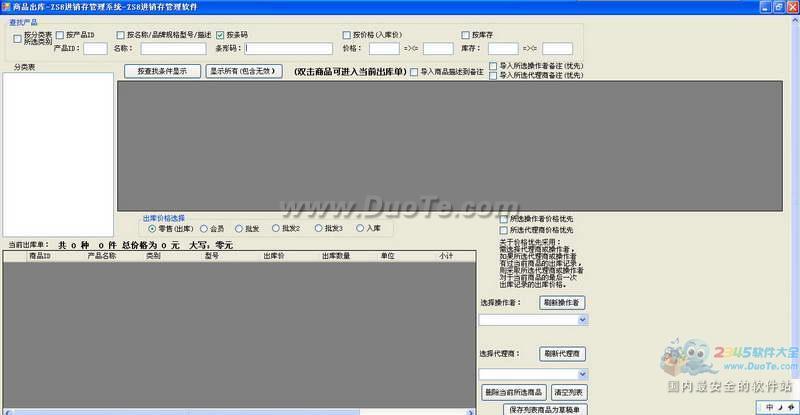The width and height of the screenshot is (800, 415).
Task: Tick 所选操作者价格优先 checkbox
Action: point(504,219)
